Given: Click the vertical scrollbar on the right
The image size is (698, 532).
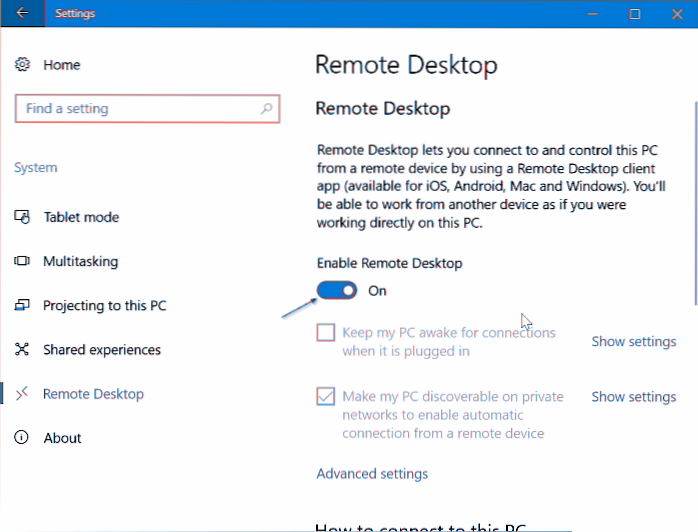Looking at the screenshot, I should point(693,200).
